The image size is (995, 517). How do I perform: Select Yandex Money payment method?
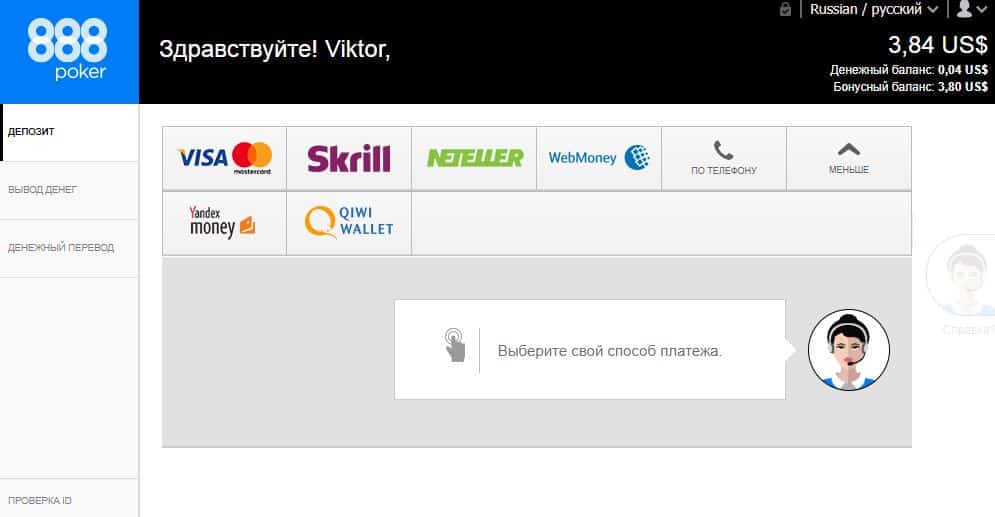pyautogui.click(x=225, y=223)
